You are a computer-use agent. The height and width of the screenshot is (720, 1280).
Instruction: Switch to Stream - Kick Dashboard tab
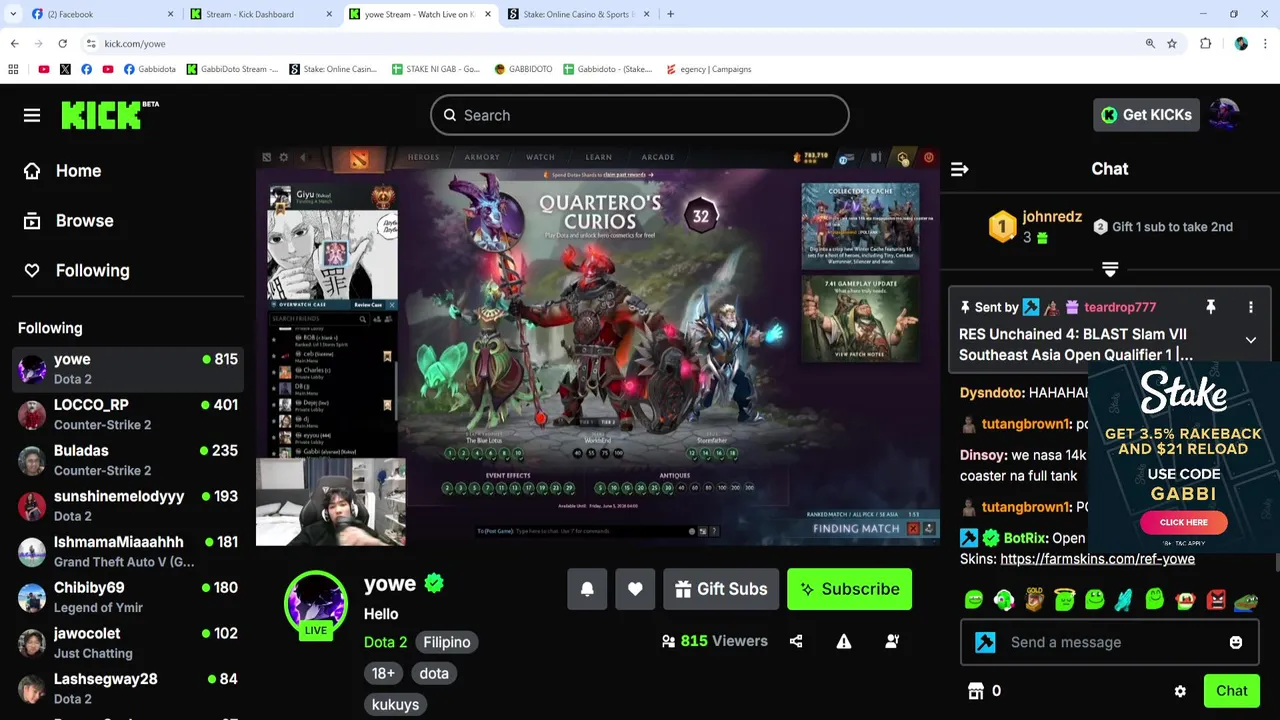(x=260, y=14)
